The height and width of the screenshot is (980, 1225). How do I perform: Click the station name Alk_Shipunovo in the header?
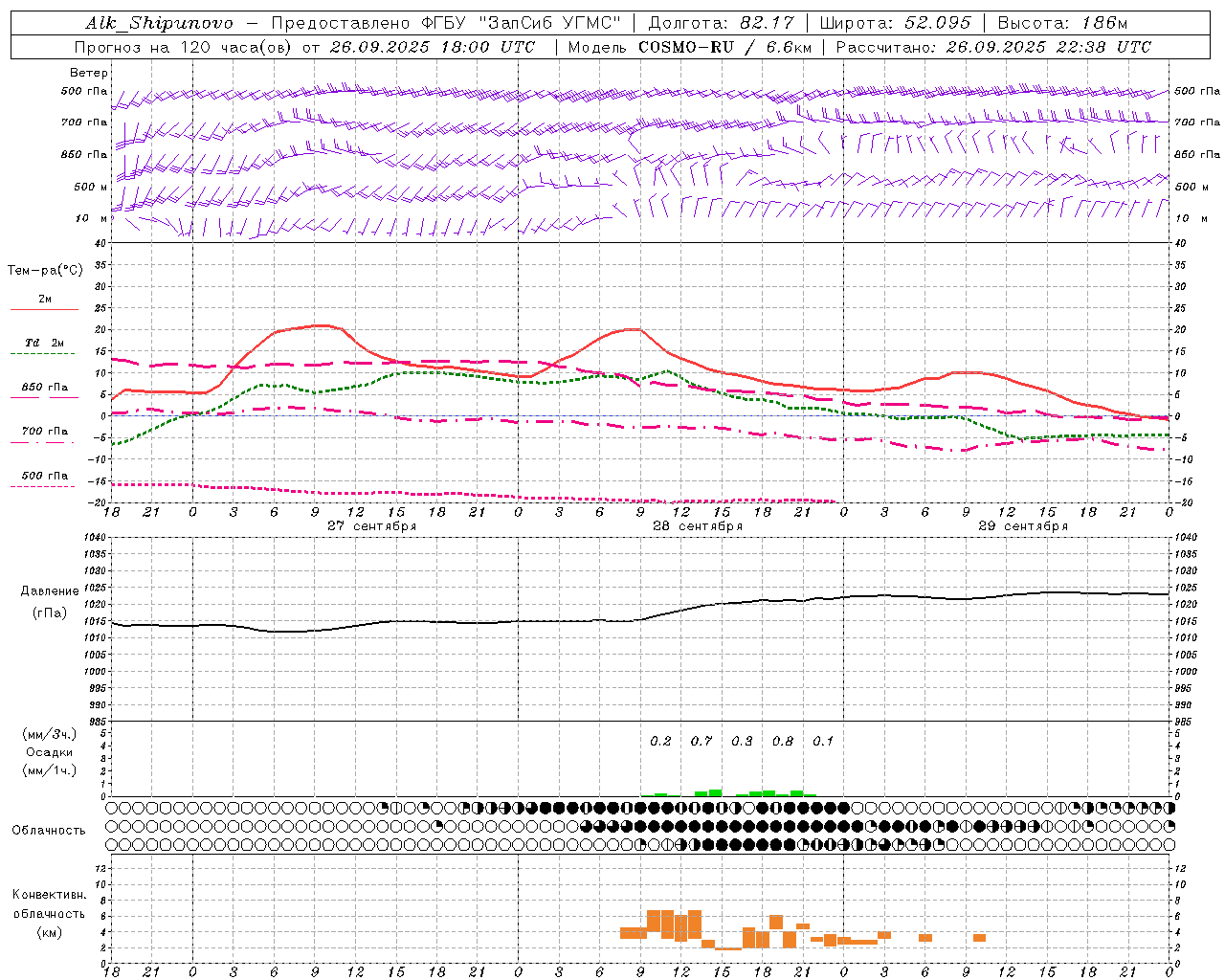point(159,23)
